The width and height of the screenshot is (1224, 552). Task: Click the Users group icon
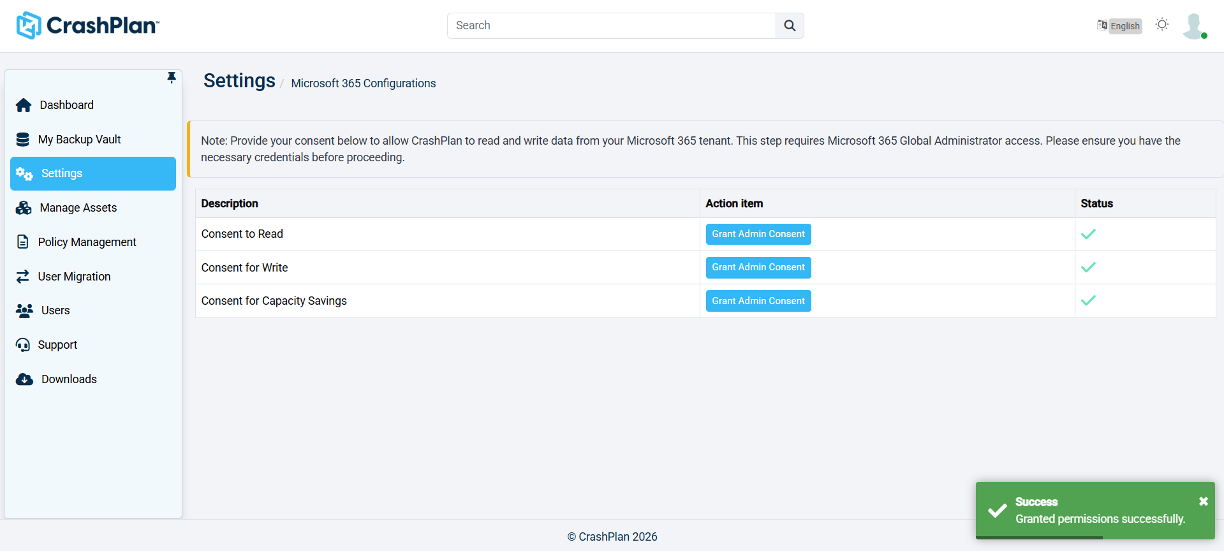25,311
